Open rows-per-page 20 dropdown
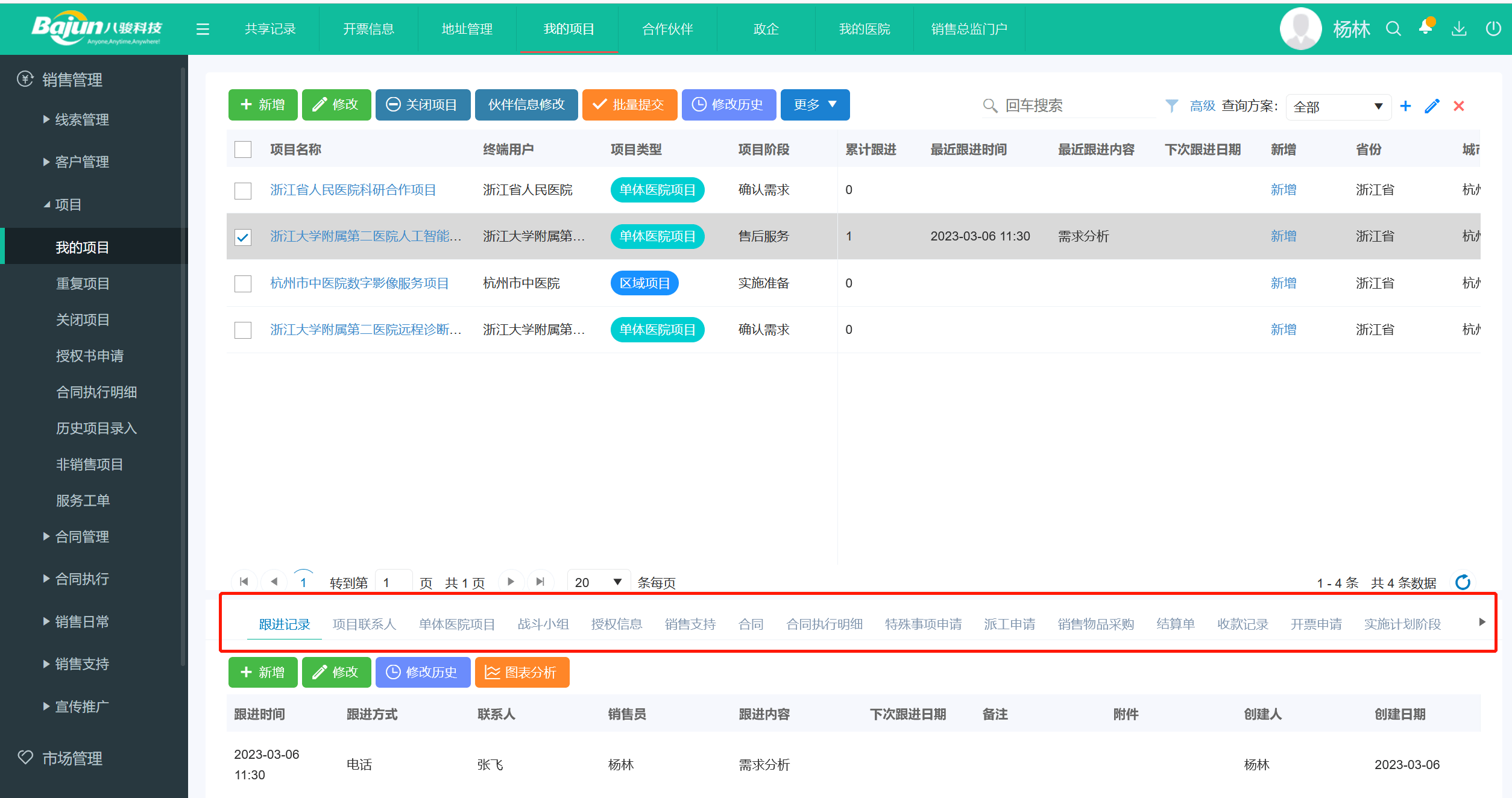The height and width of the screenshot is (798, 1512). click(599, 582)
